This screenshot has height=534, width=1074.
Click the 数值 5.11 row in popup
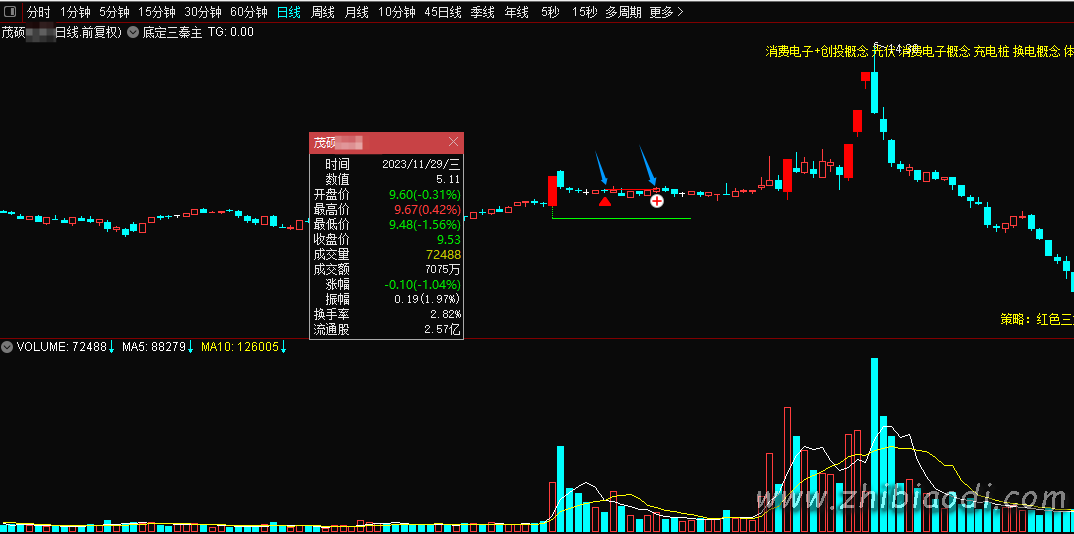[386, 179]
